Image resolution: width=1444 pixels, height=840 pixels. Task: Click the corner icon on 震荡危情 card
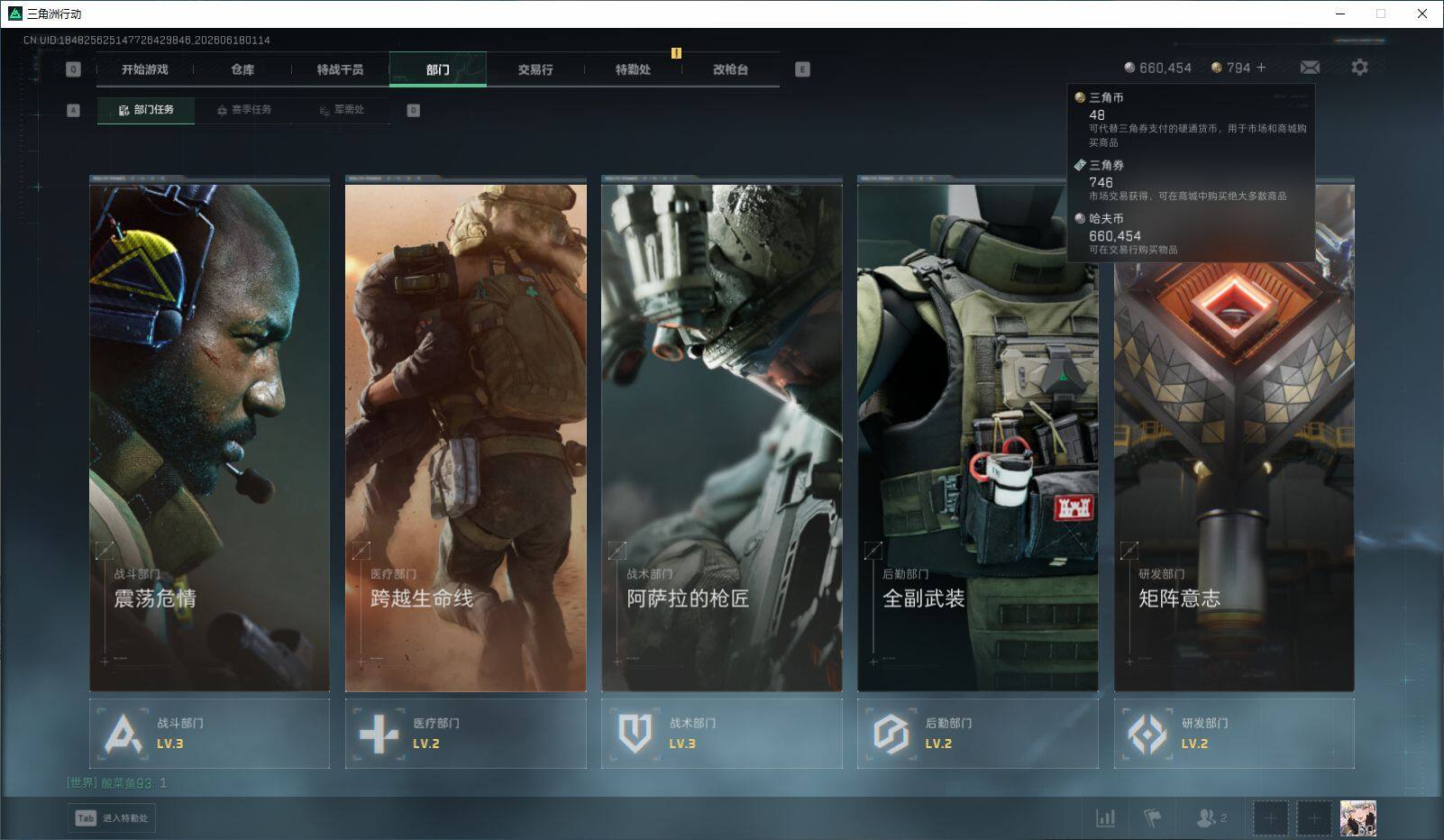[105, 550]
